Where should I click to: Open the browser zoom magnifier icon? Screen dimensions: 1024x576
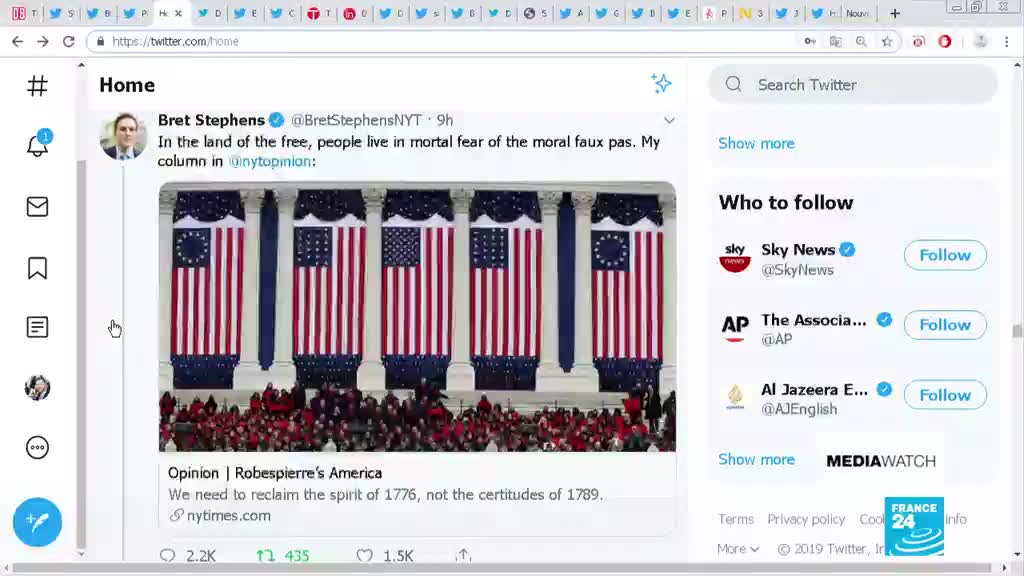point(861,41)
